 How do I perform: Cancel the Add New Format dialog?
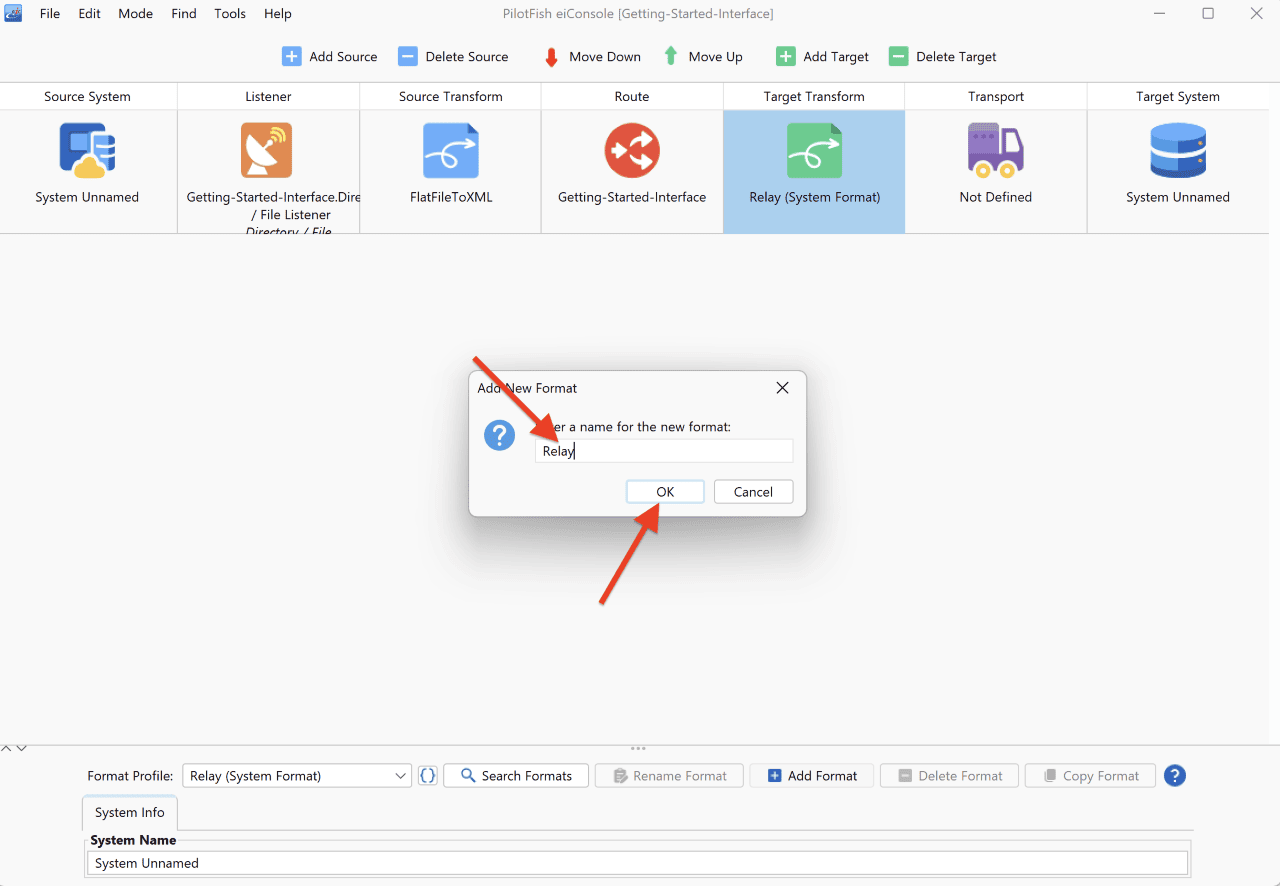pos(753,491)
